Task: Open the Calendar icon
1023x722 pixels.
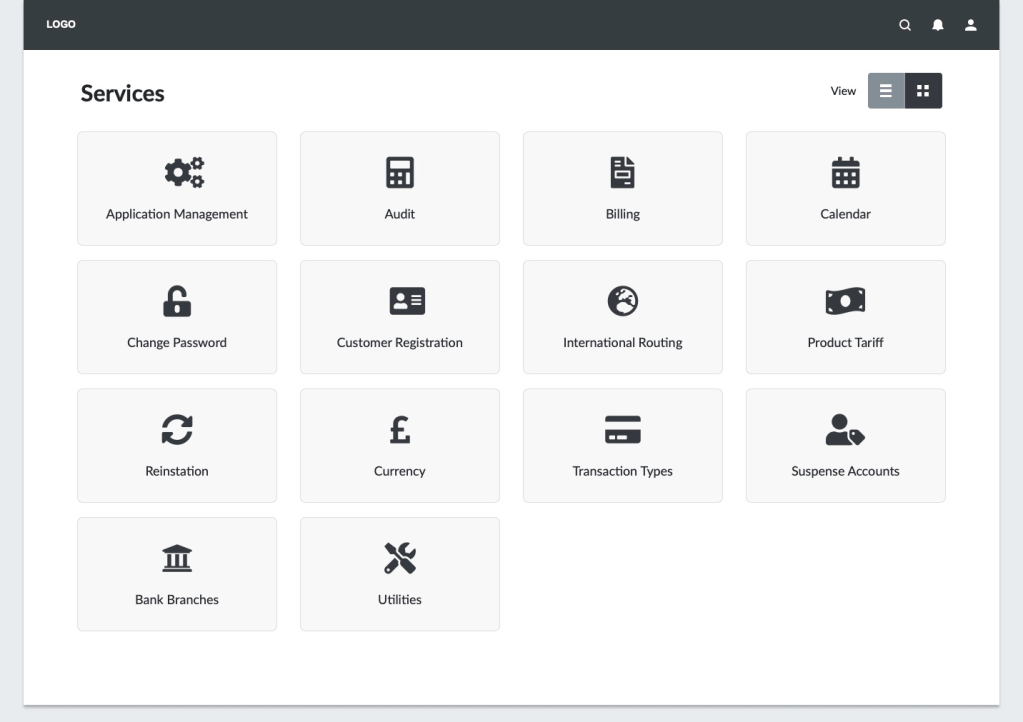Action: (x=846, y=172)
